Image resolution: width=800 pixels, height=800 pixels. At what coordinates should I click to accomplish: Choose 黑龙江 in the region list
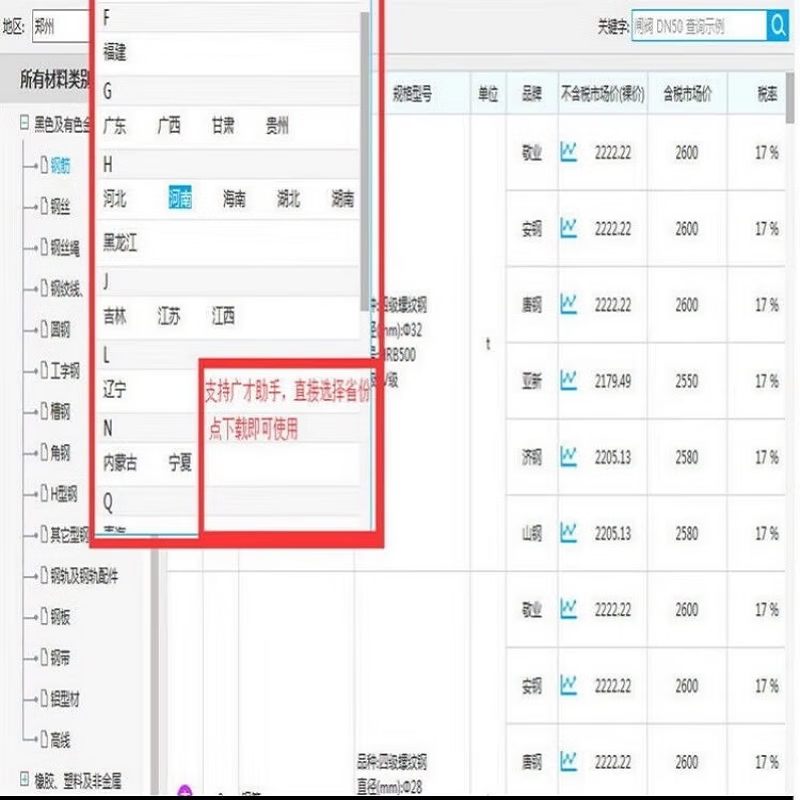pos(120,243)
